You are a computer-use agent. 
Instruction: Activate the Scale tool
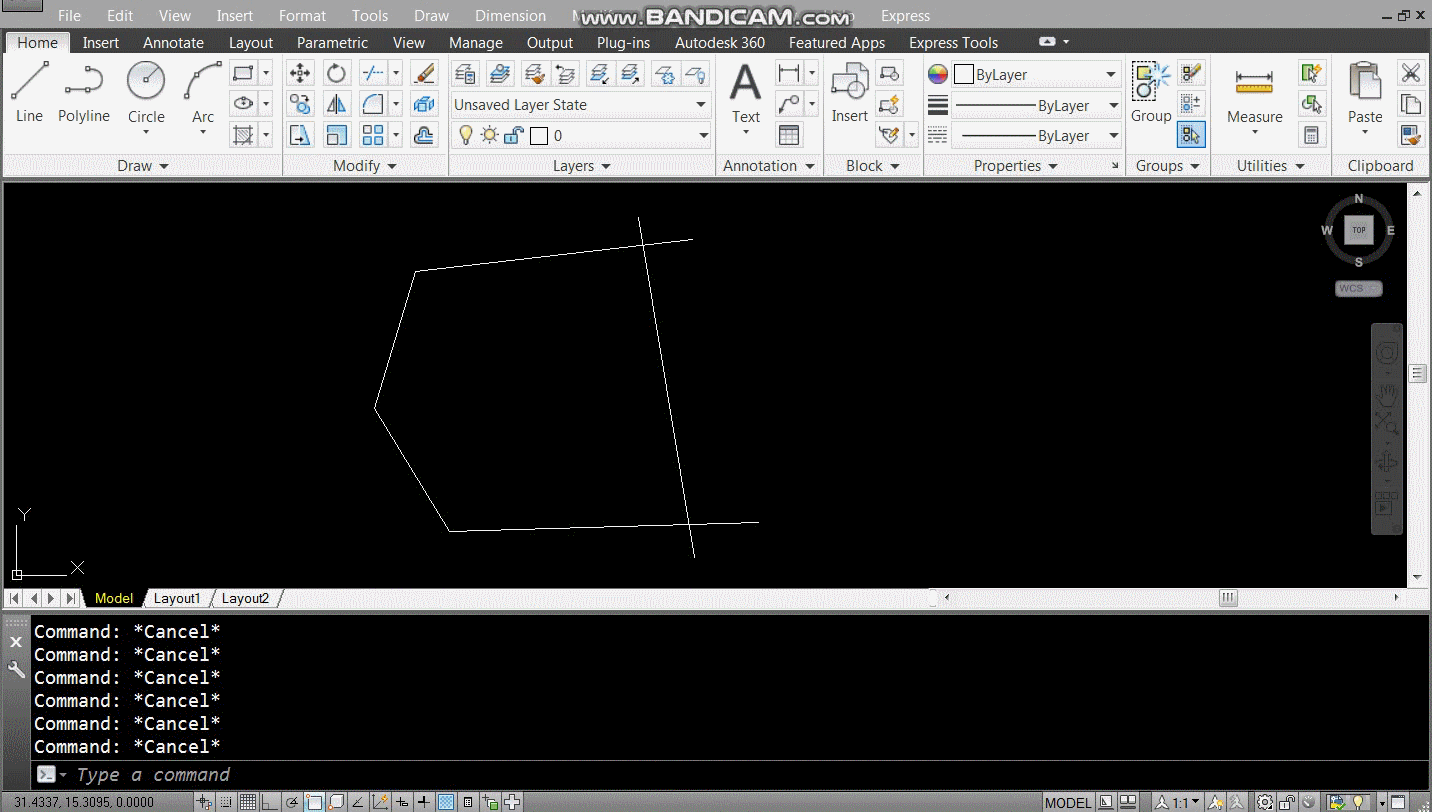click(337, 134)
